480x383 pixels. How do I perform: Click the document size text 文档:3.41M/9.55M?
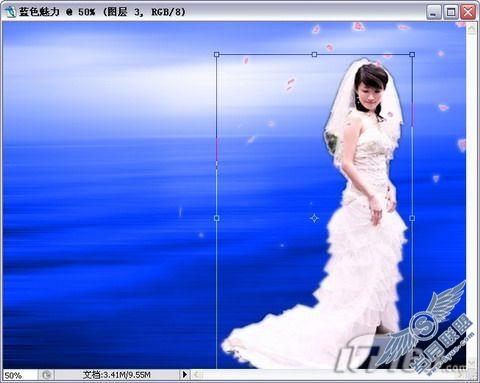(x=116, y=375)
